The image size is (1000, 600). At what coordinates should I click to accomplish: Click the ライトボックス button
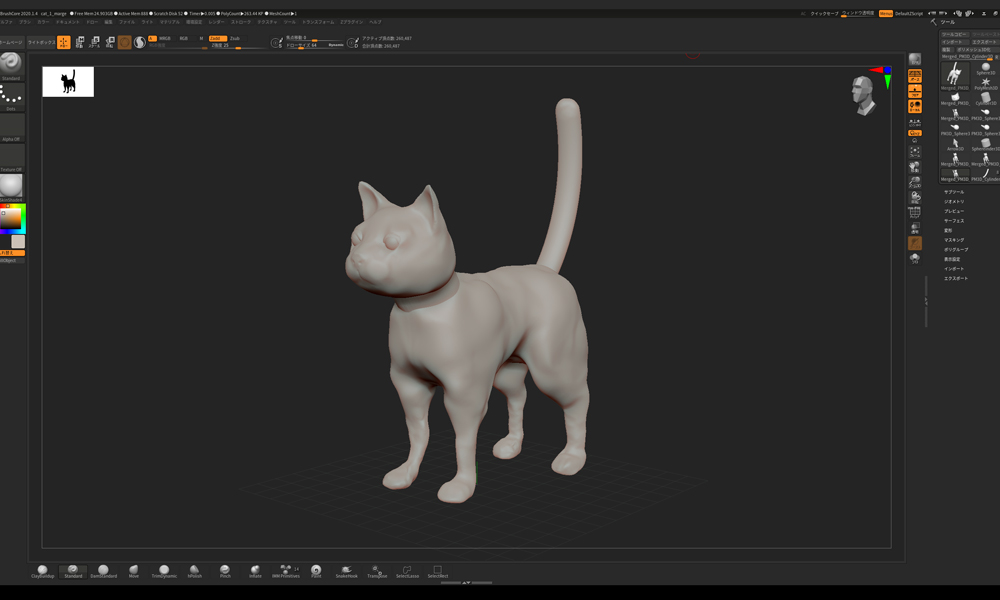(41, 42)
